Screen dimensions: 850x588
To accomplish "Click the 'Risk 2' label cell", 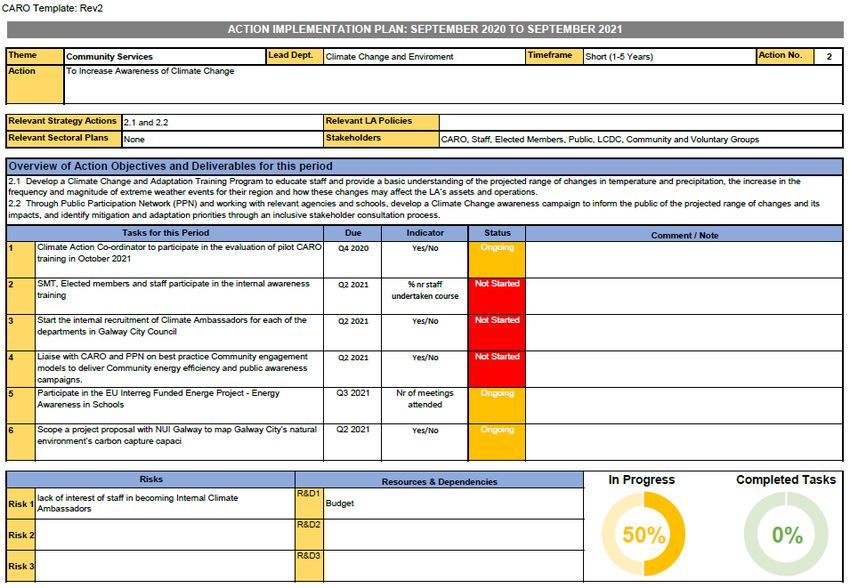I will [x=21, y=535].
